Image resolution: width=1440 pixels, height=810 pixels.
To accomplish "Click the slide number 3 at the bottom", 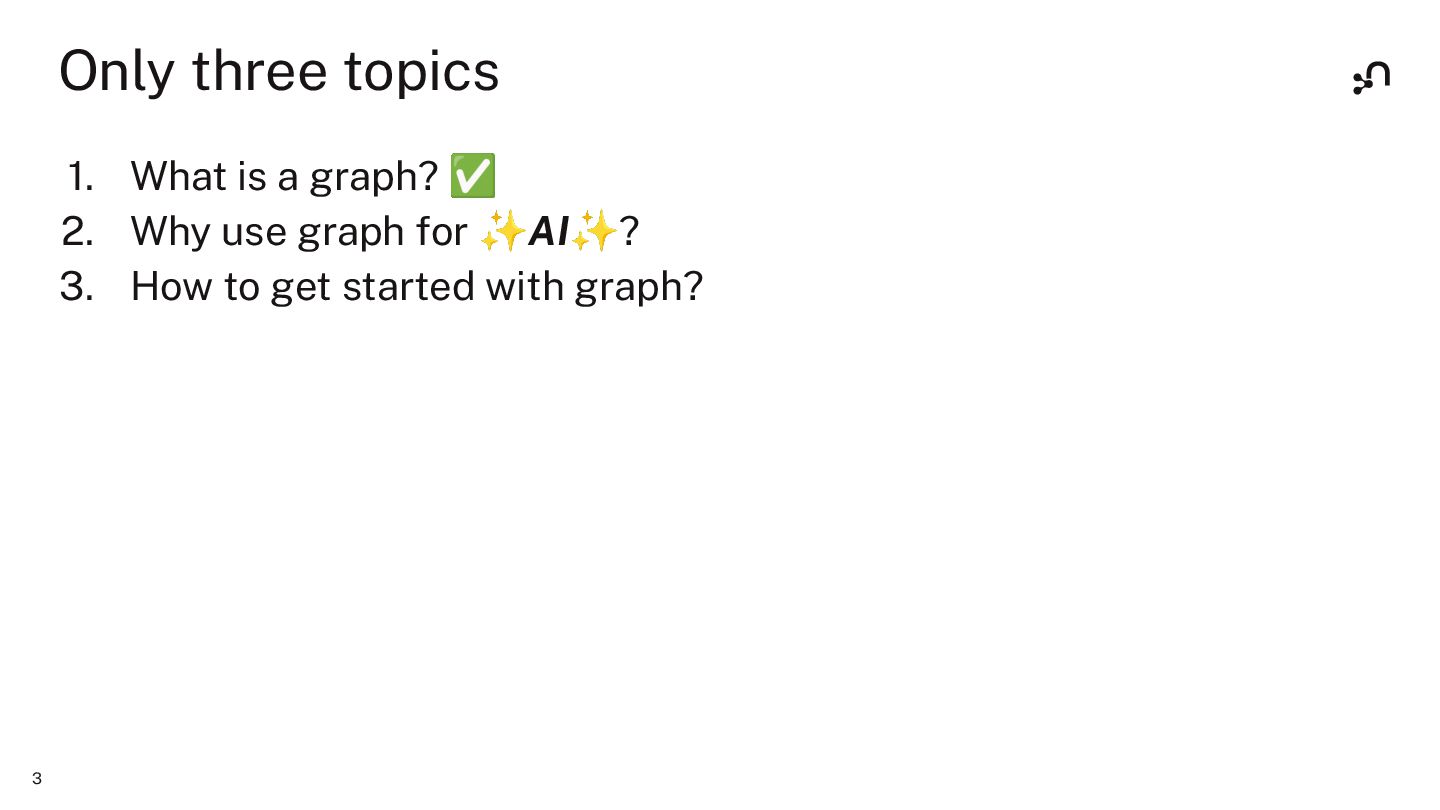I will coord(37,779).
